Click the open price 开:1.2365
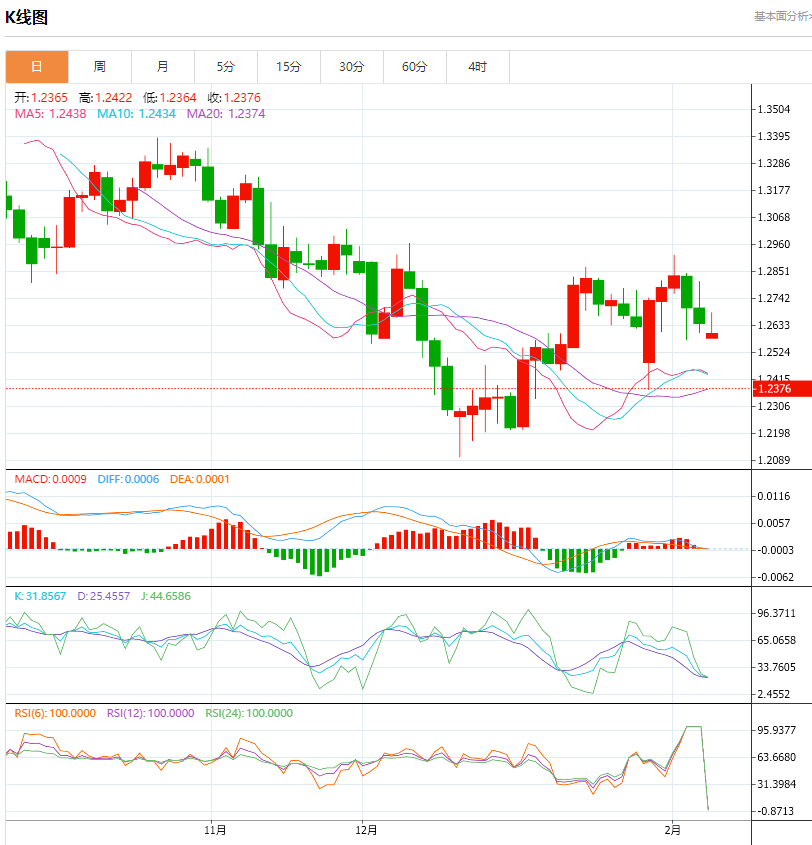Image resolution: width=812 pixels, height=845 pixels. coord(41,98)
